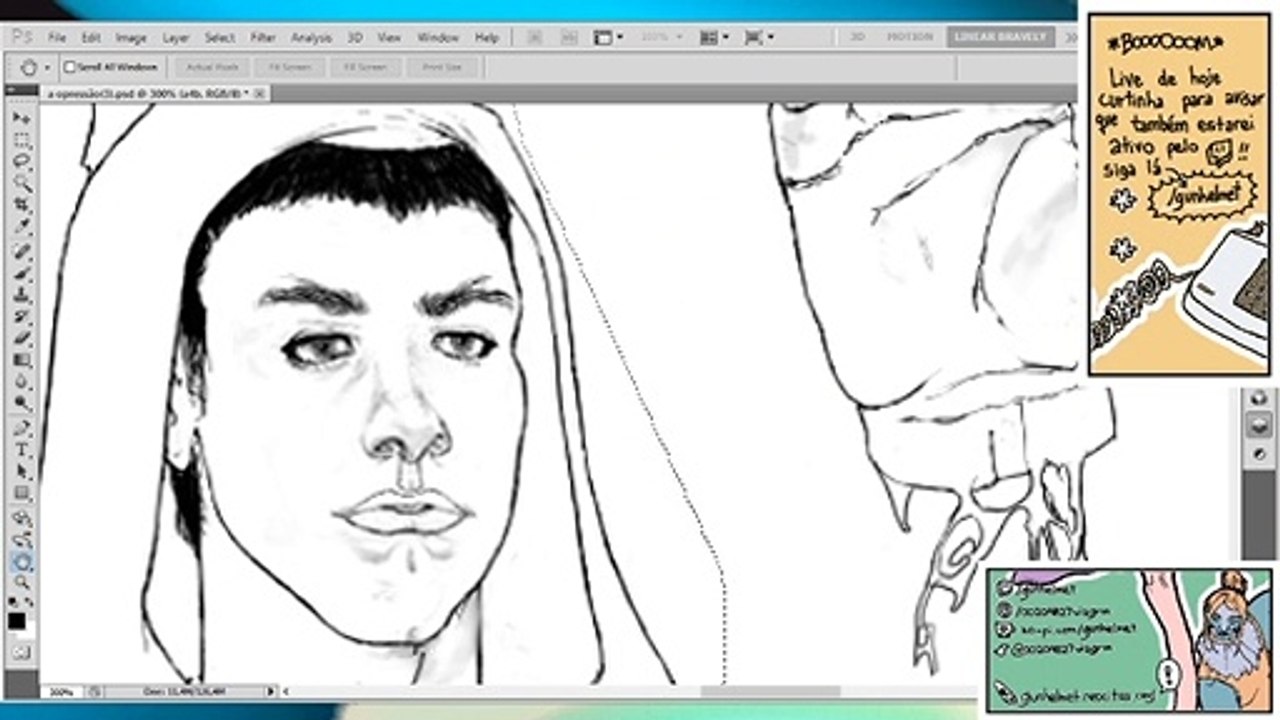The width and height of the screenshot is (1280, 720).
Task: Open the Layer menu
Action: (x=176, y=37)
